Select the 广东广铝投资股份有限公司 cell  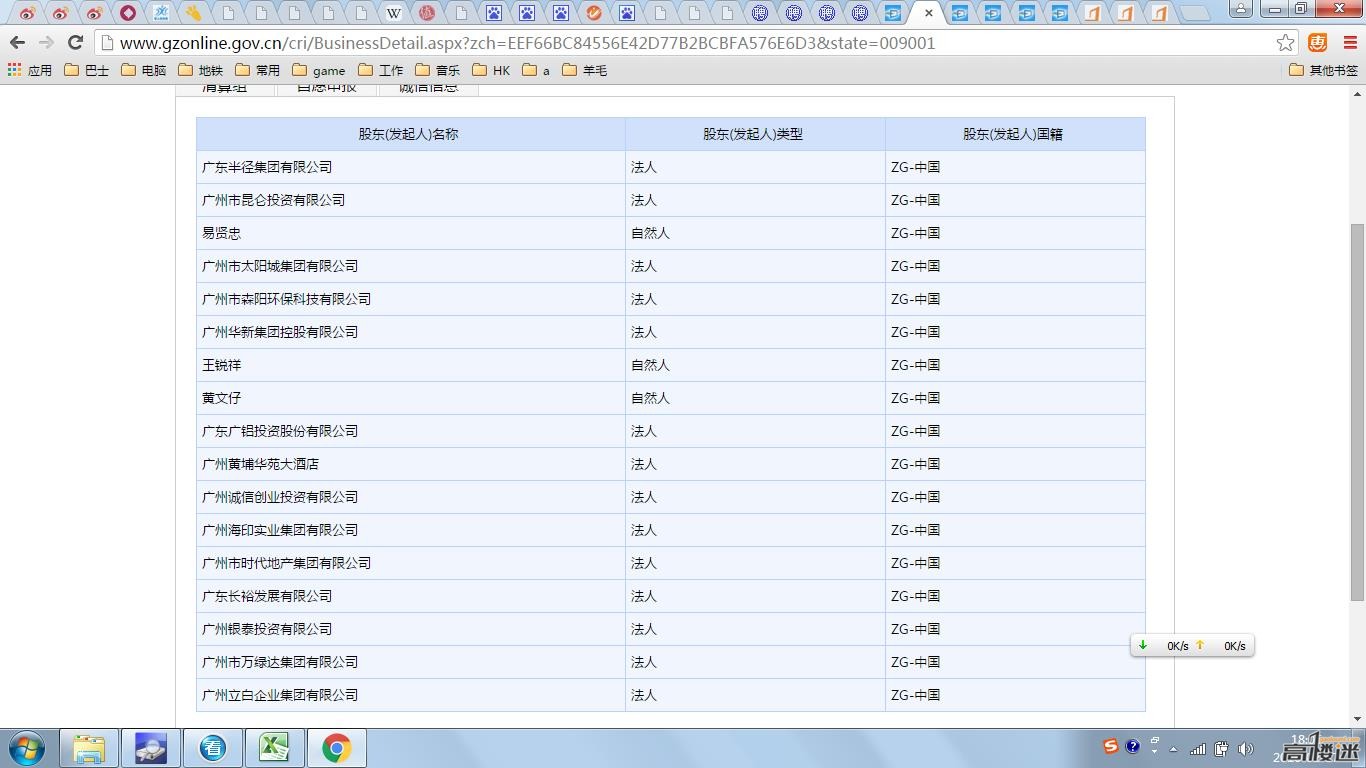411,431
